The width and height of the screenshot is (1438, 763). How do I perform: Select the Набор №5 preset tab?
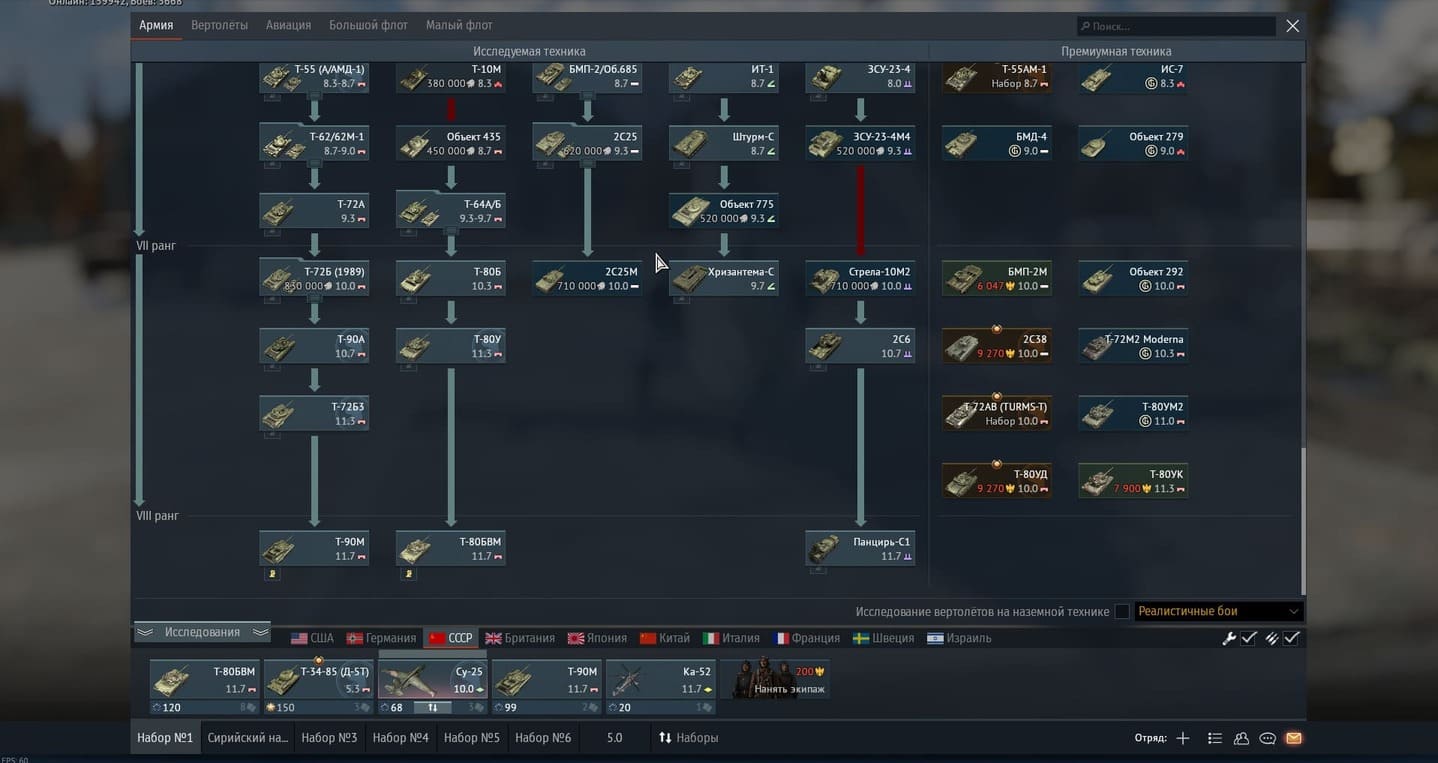(x=471, y=738)
